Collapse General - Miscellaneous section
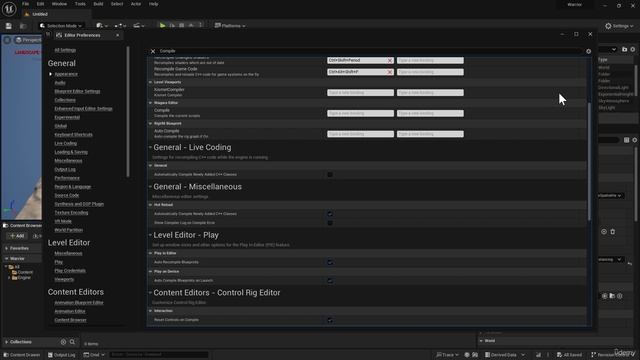640x360 pixels. [x=150, y=187]
